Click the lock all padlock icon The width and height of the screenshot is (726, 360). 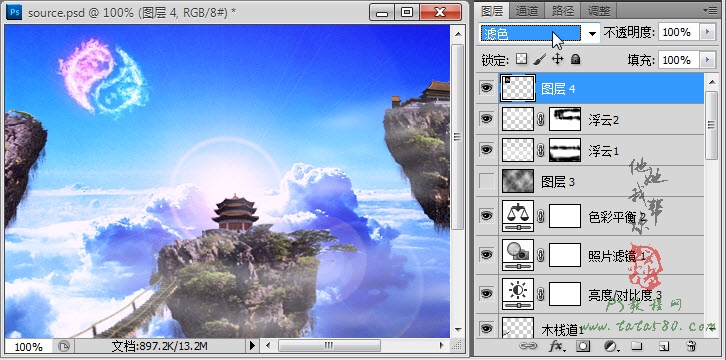(575, 59)
